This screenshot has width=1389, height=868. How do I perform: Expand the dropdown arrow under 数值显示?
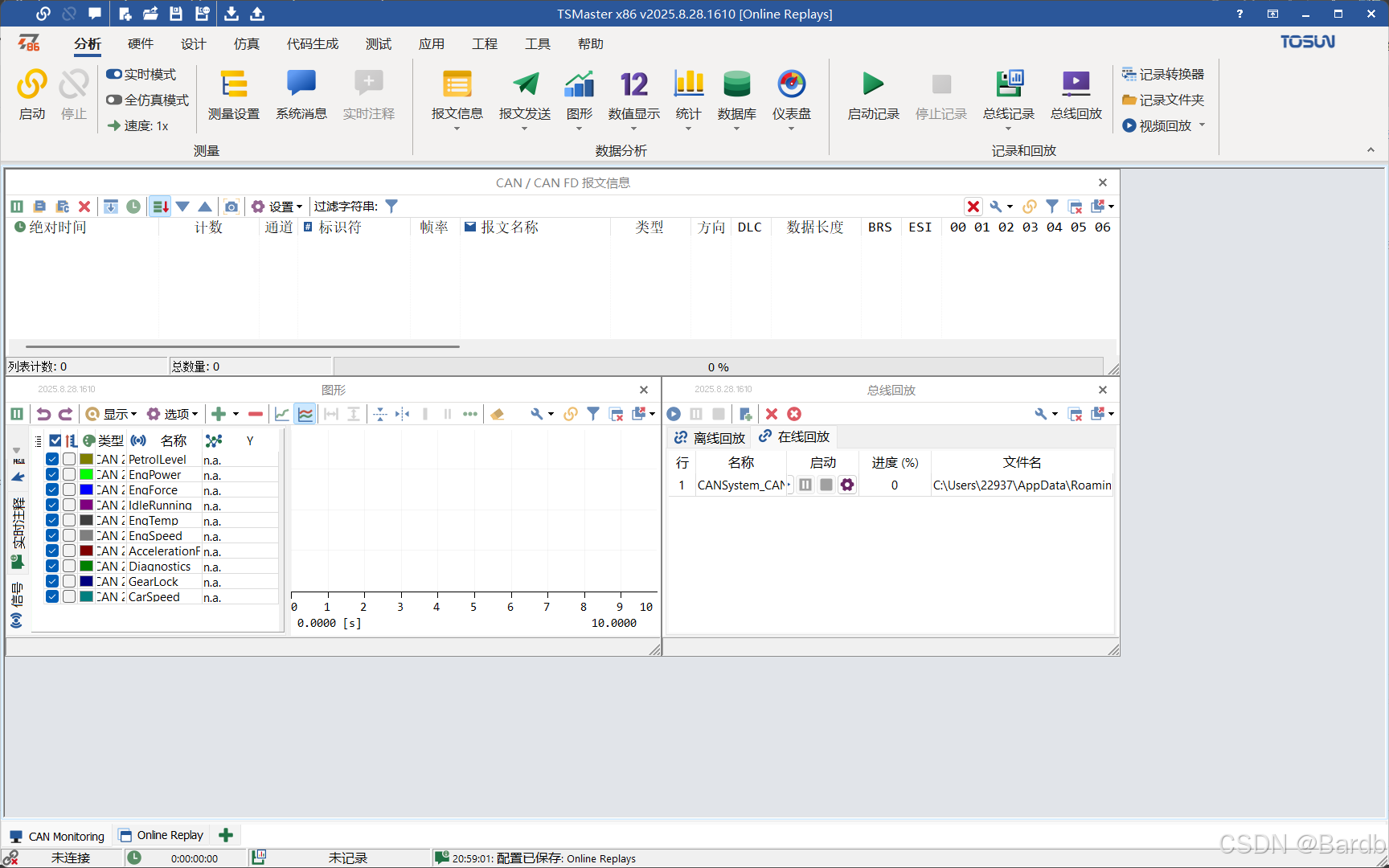click(634, 129)
